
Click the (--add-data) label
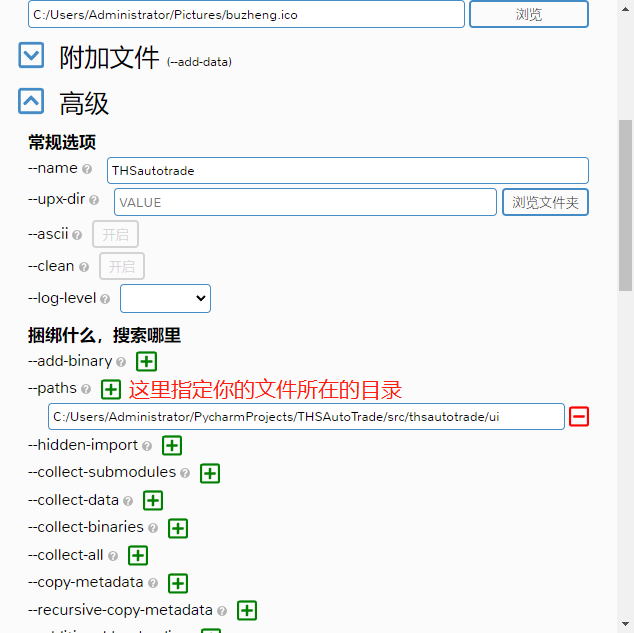(x=199, y=62)
